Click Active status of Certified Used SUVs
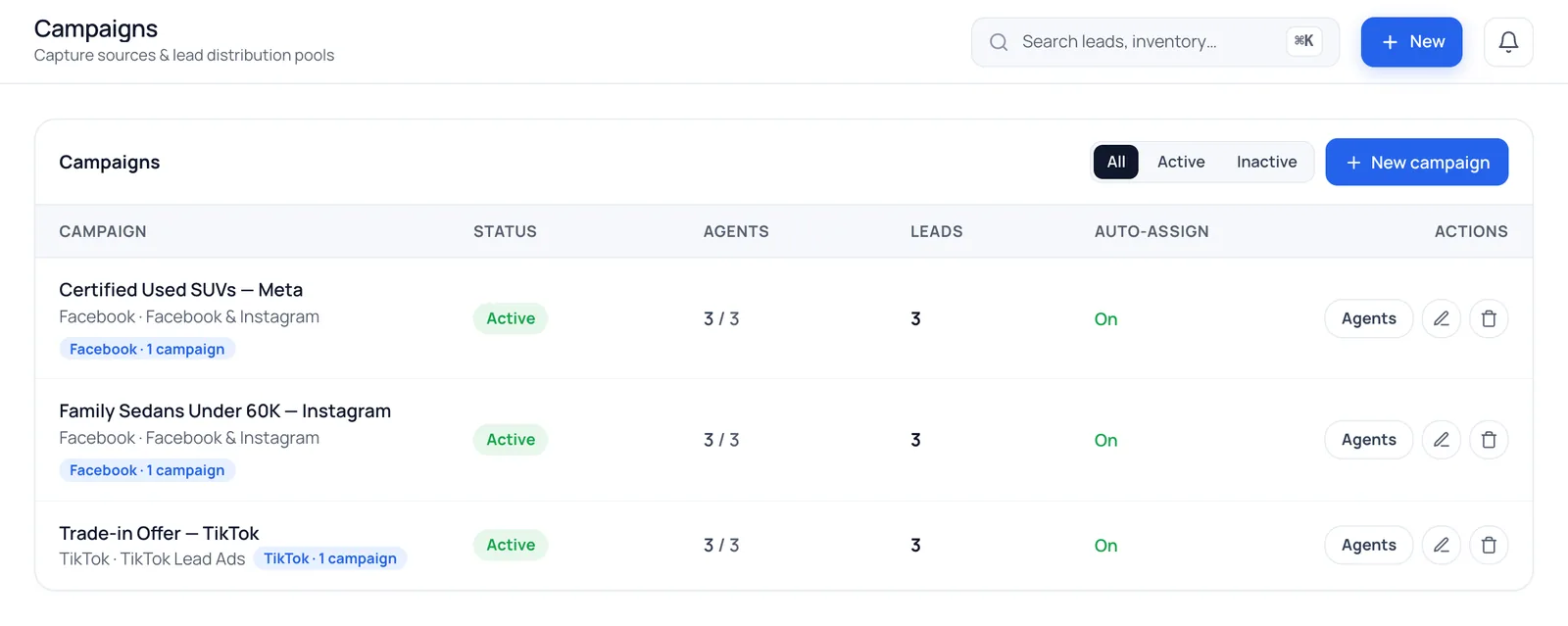 (511, 318)
